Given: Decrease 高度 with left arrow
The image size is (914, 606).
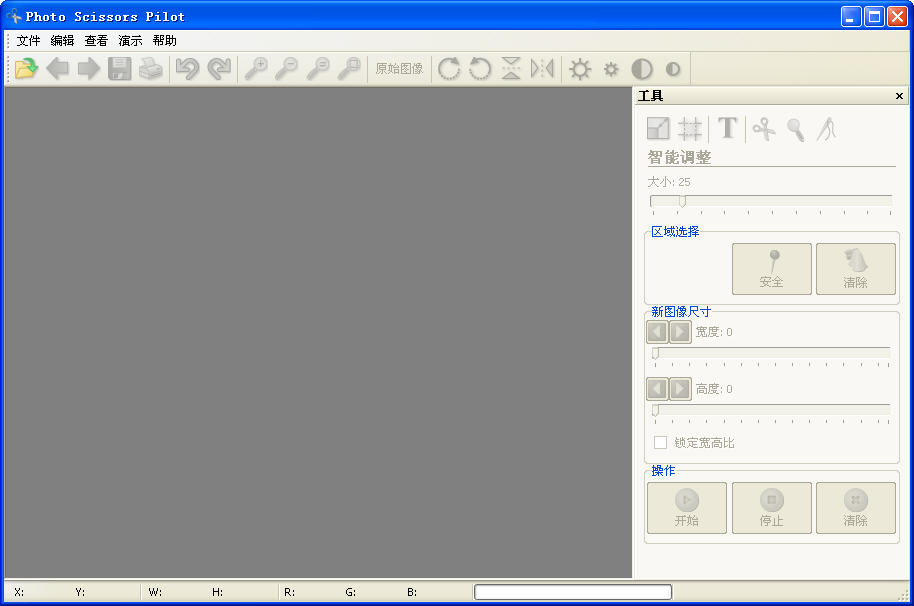Looking at the screenshot, I should click(658, 389).
